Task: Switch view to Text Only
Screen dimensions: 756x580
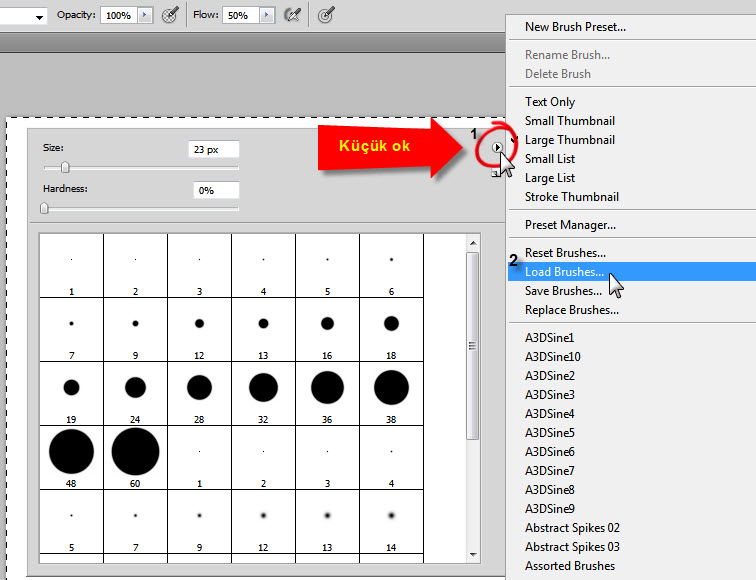Action: (x=550, y=102)
